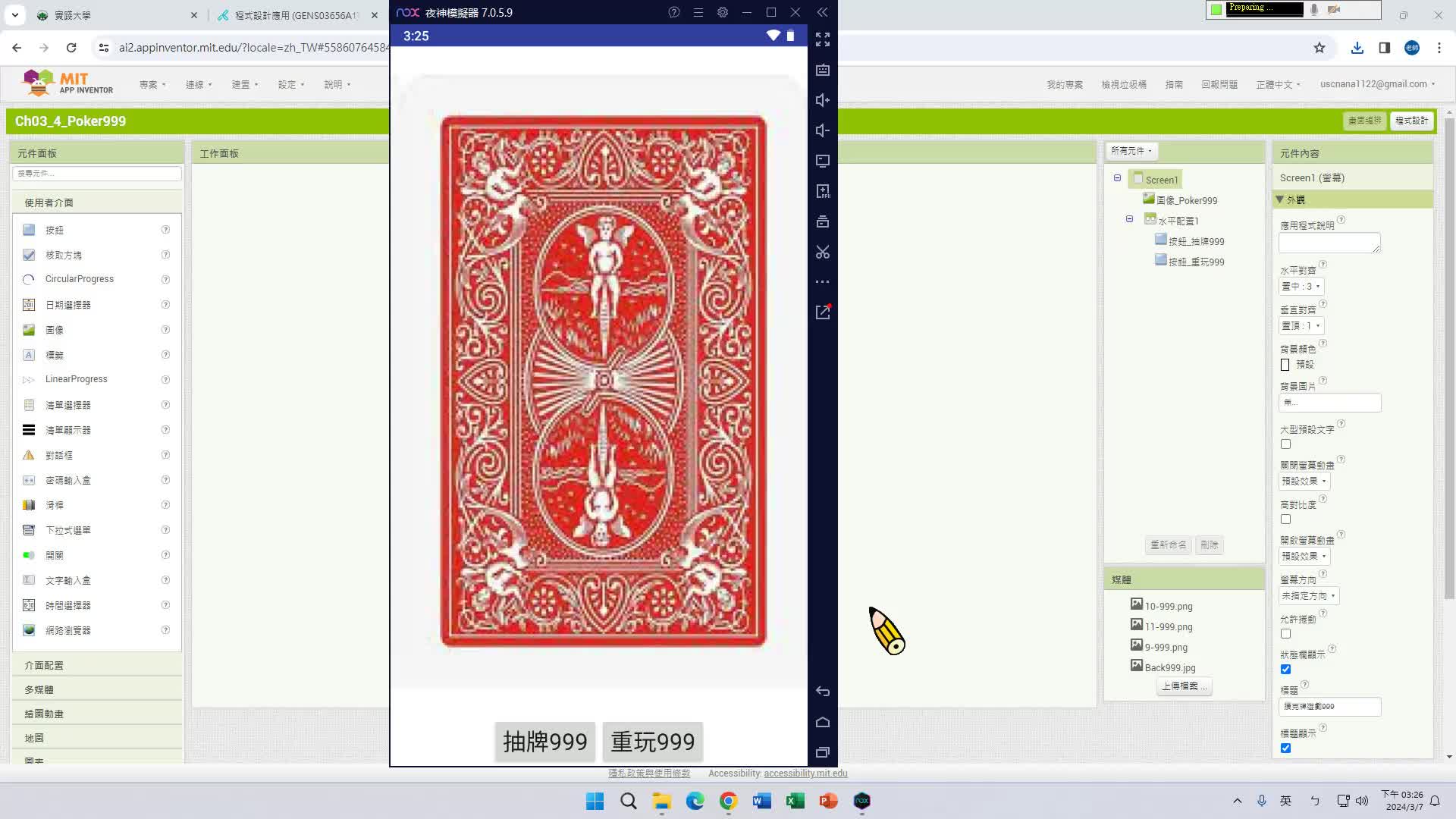Open 螢幕方向 dropdown

1309,596
